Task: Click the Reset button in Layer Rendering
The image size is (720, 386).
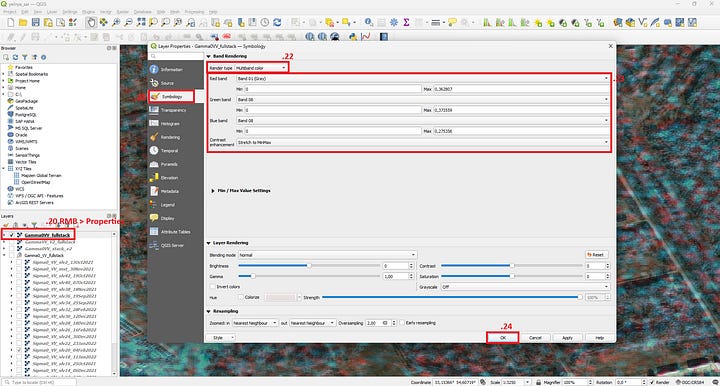Action: pyautogui.click(x=596, y=255)
